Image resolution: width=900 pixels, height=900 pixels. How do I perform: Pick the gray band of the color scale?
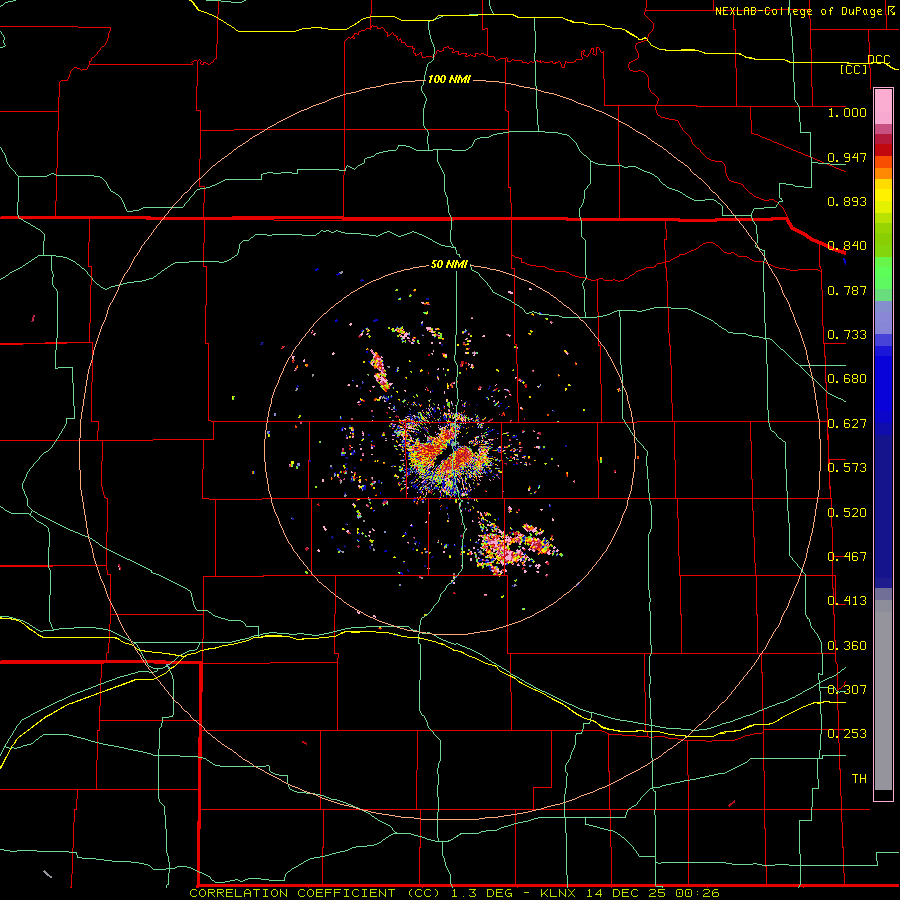tap(883, 695)
